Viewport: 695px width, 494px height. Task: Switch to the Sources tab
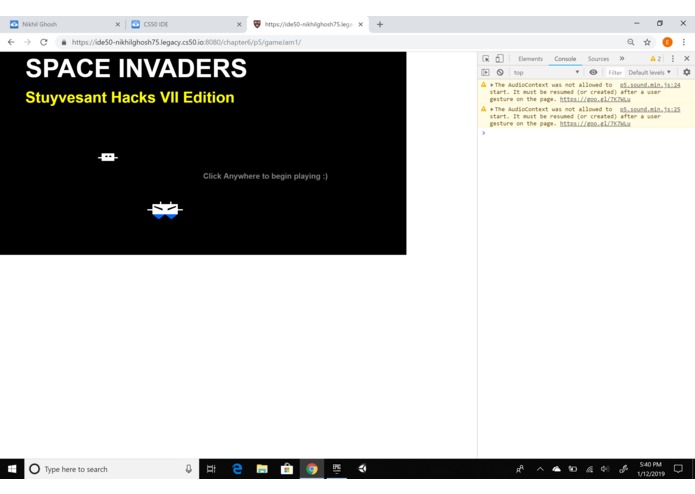click(598, 58)
